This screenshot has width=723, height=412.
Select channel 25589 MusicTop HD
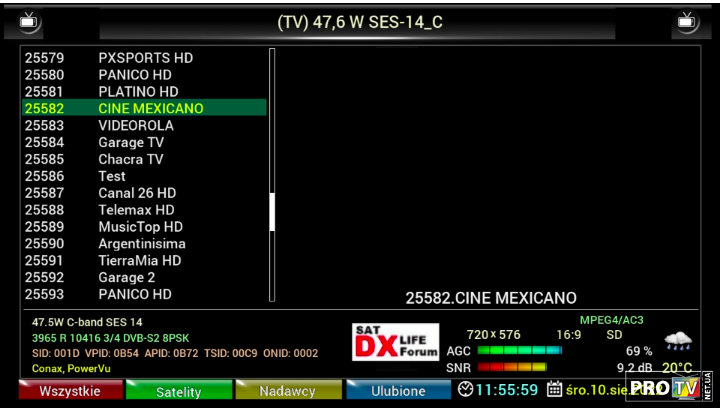tap(140, 227)
